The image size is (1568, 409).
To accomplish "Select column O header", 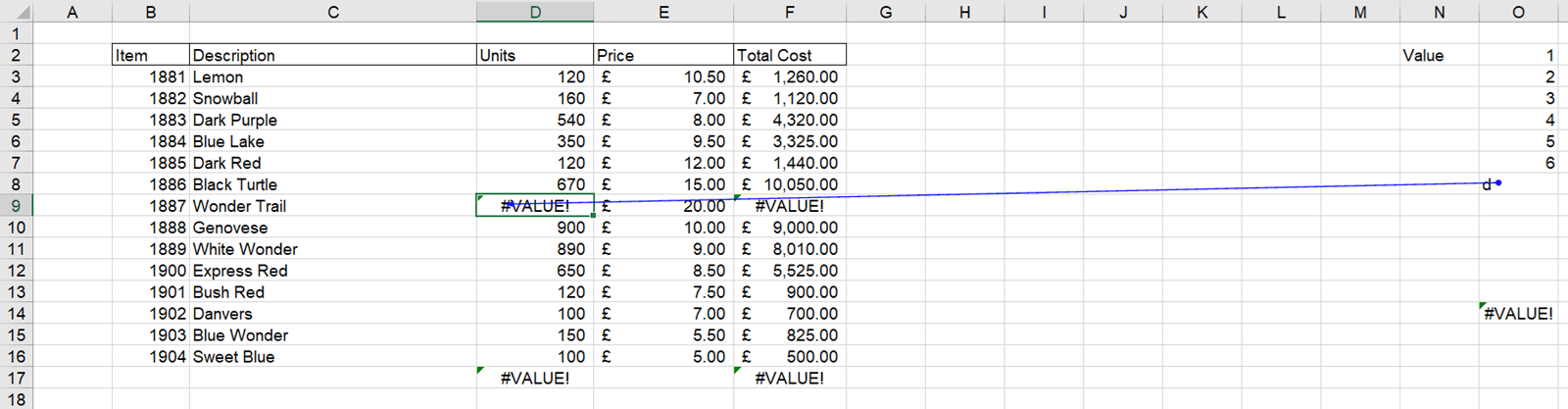I will point(1517,12).
